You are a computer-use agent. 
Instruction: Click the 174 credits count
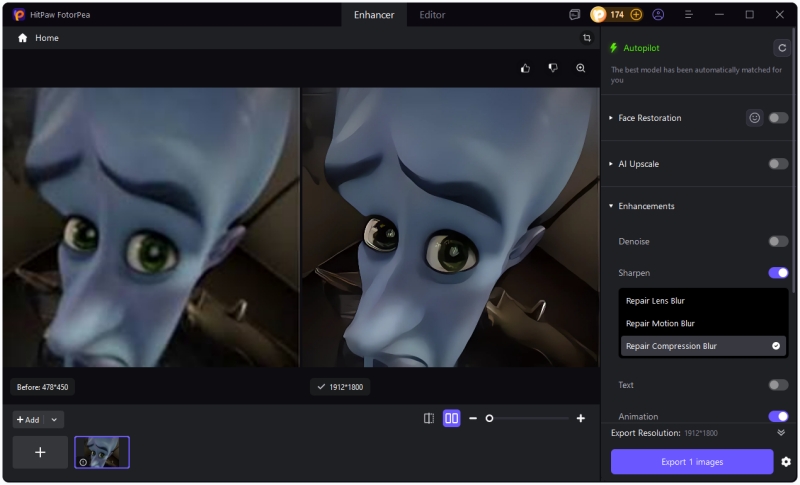pyautogui.click(x=617, y=15)
